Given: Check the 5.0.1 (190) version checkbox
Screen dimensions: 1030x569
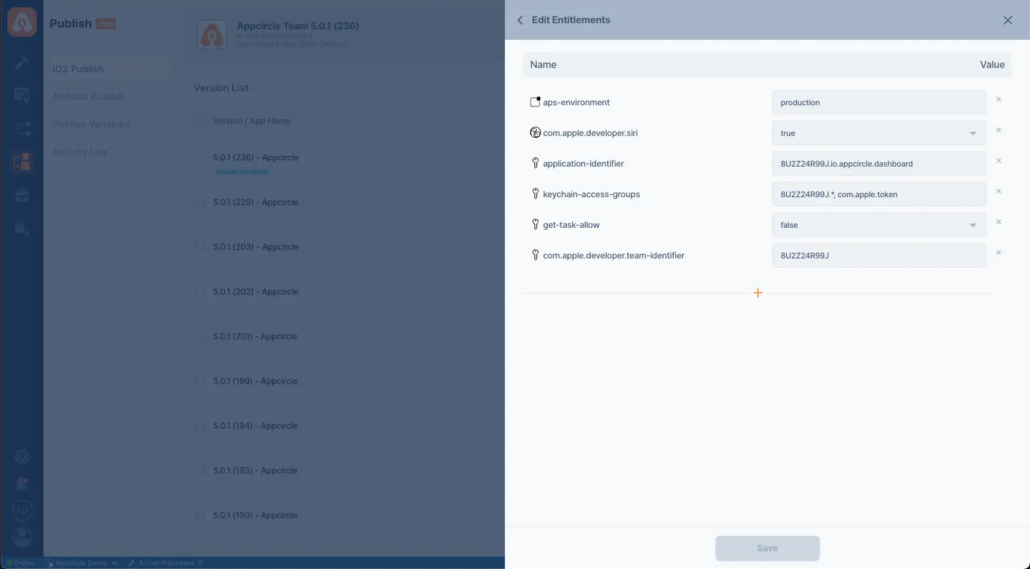Looking at the screenshot, I should point(200,515).
